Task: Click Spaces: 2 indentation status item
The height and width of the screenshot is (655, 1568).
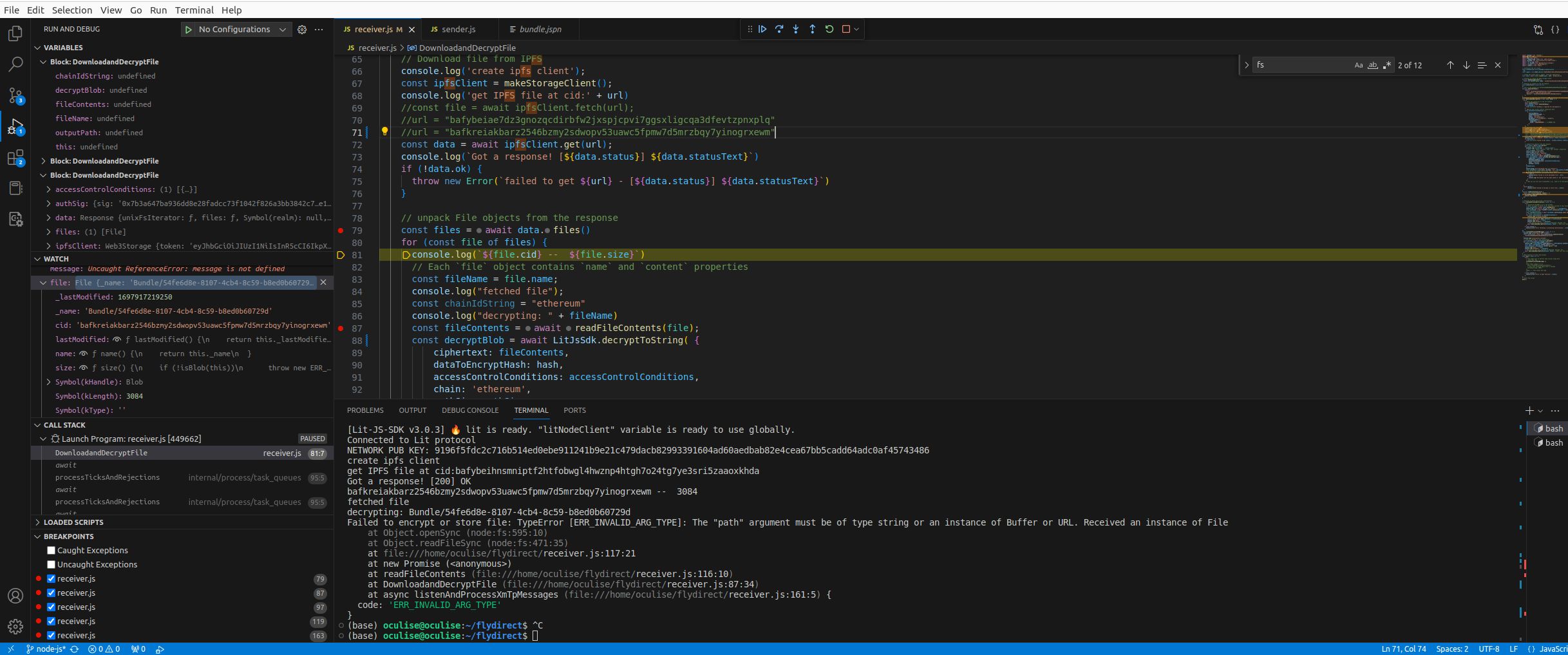Action: (x=1452, y=649)
